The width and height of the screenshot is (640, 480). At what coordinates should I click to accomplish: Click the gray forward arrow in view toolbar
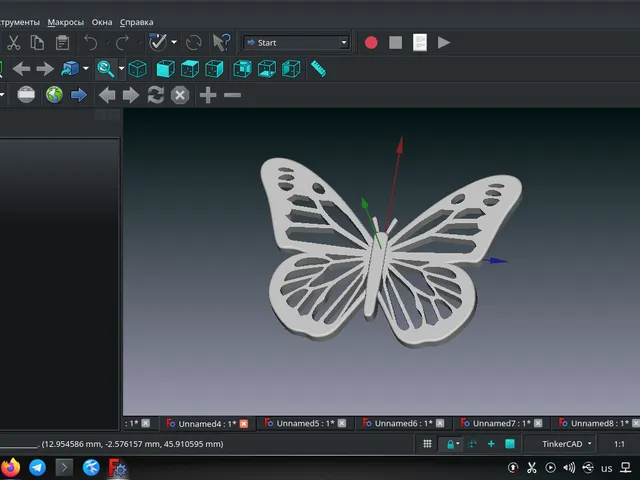(x=45, y=69)
